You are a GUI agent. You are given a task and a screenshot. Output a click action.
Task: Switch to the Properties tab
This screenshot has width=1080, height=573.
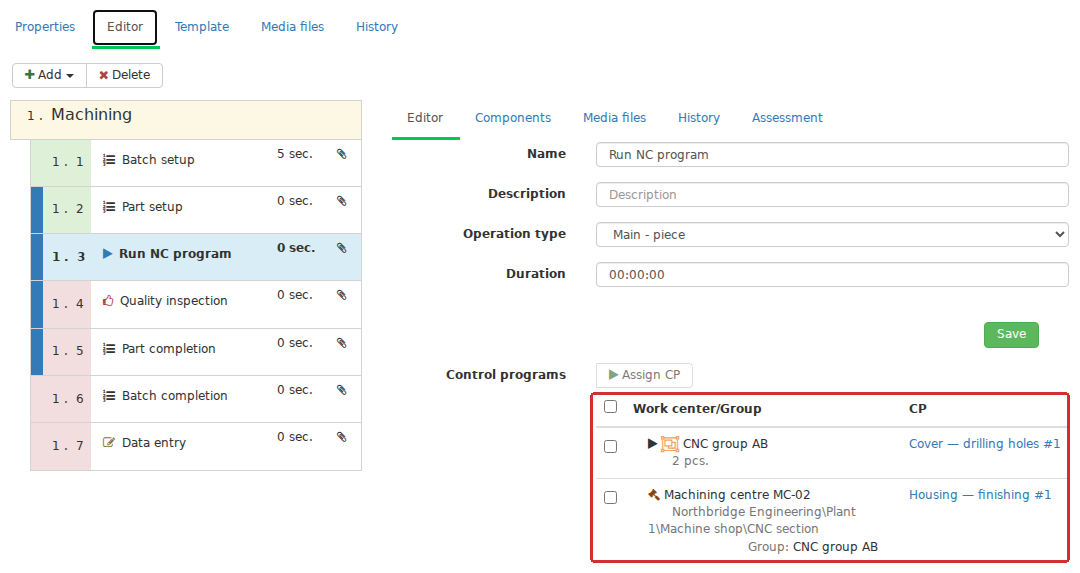[x=45, y=27]
